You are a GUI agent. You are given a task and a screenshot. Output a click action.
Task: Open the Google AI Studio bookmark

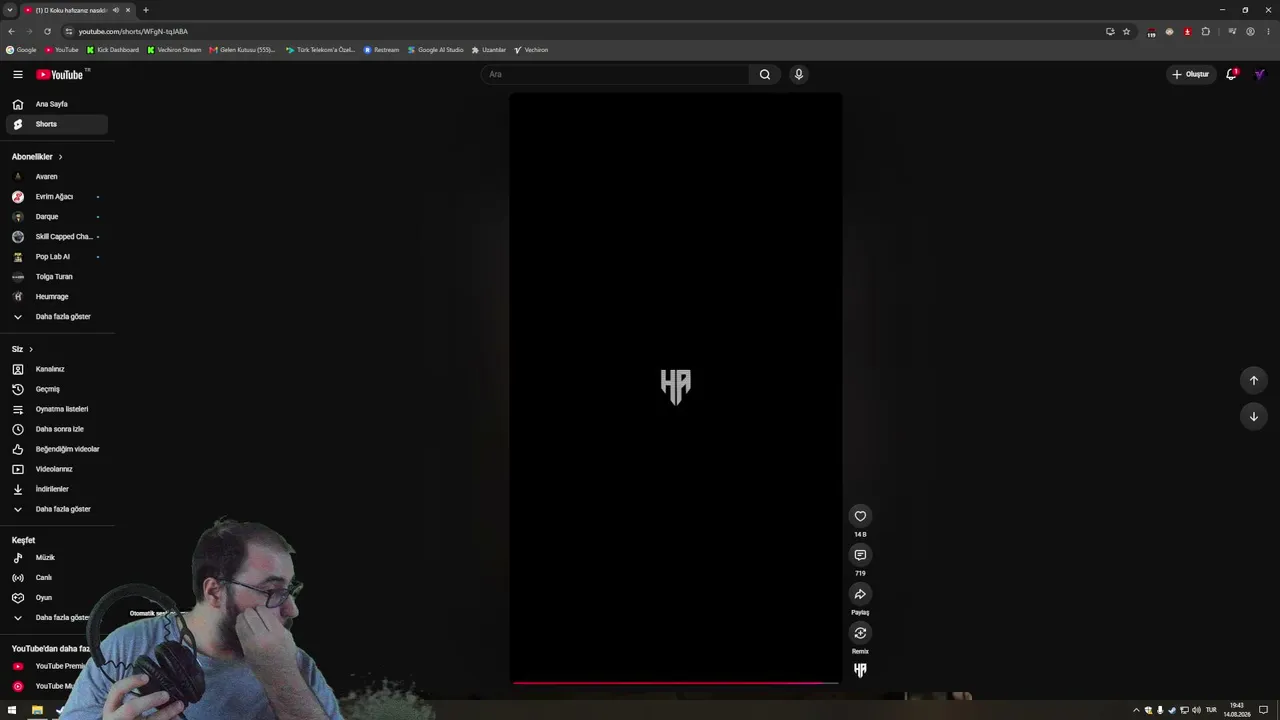tap(435, 49)
